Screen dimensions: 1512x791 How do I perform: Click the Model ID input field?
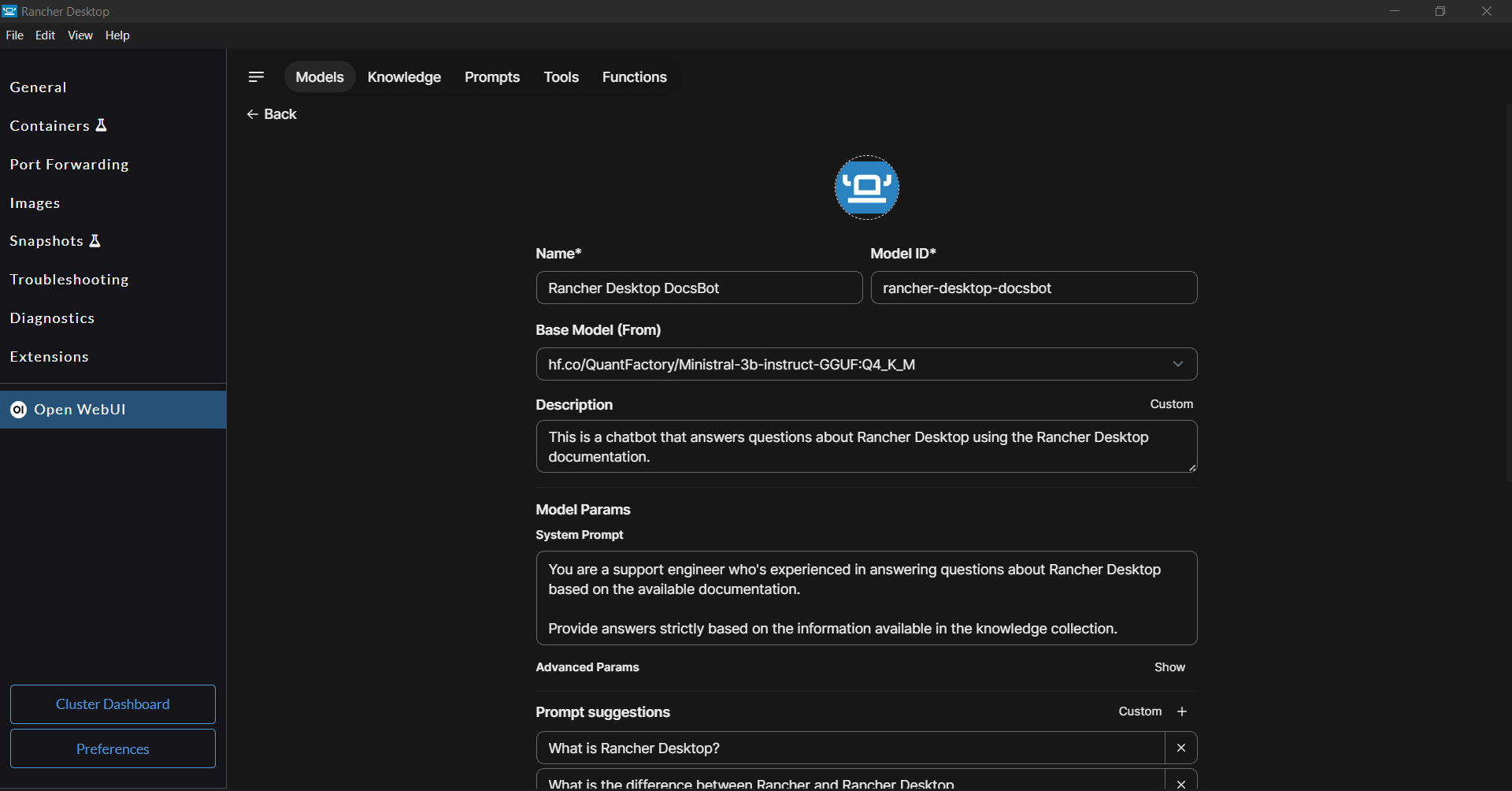pos(1034,288)
